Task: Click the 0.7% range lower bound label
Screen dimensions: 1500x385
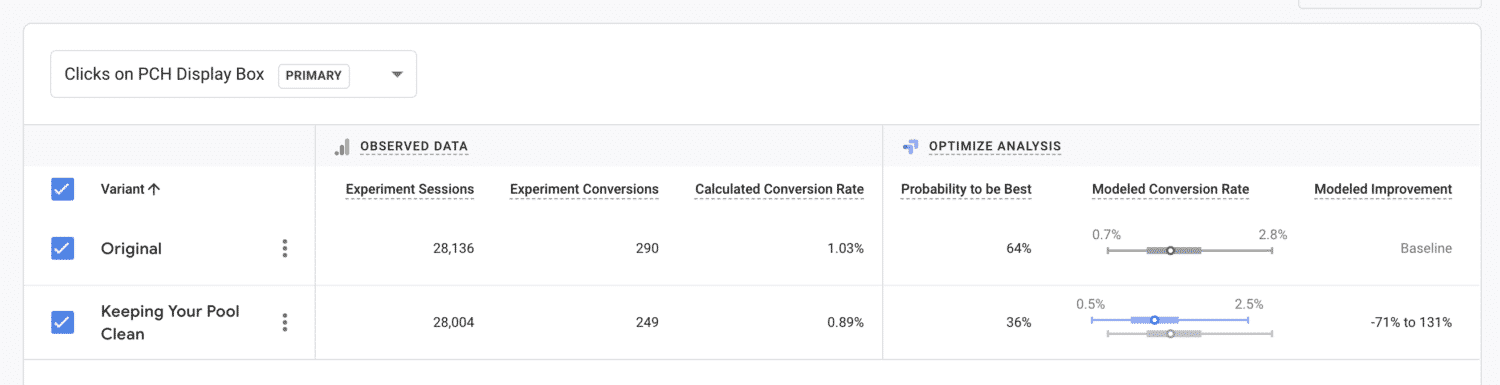Action: pos(1106,235)
